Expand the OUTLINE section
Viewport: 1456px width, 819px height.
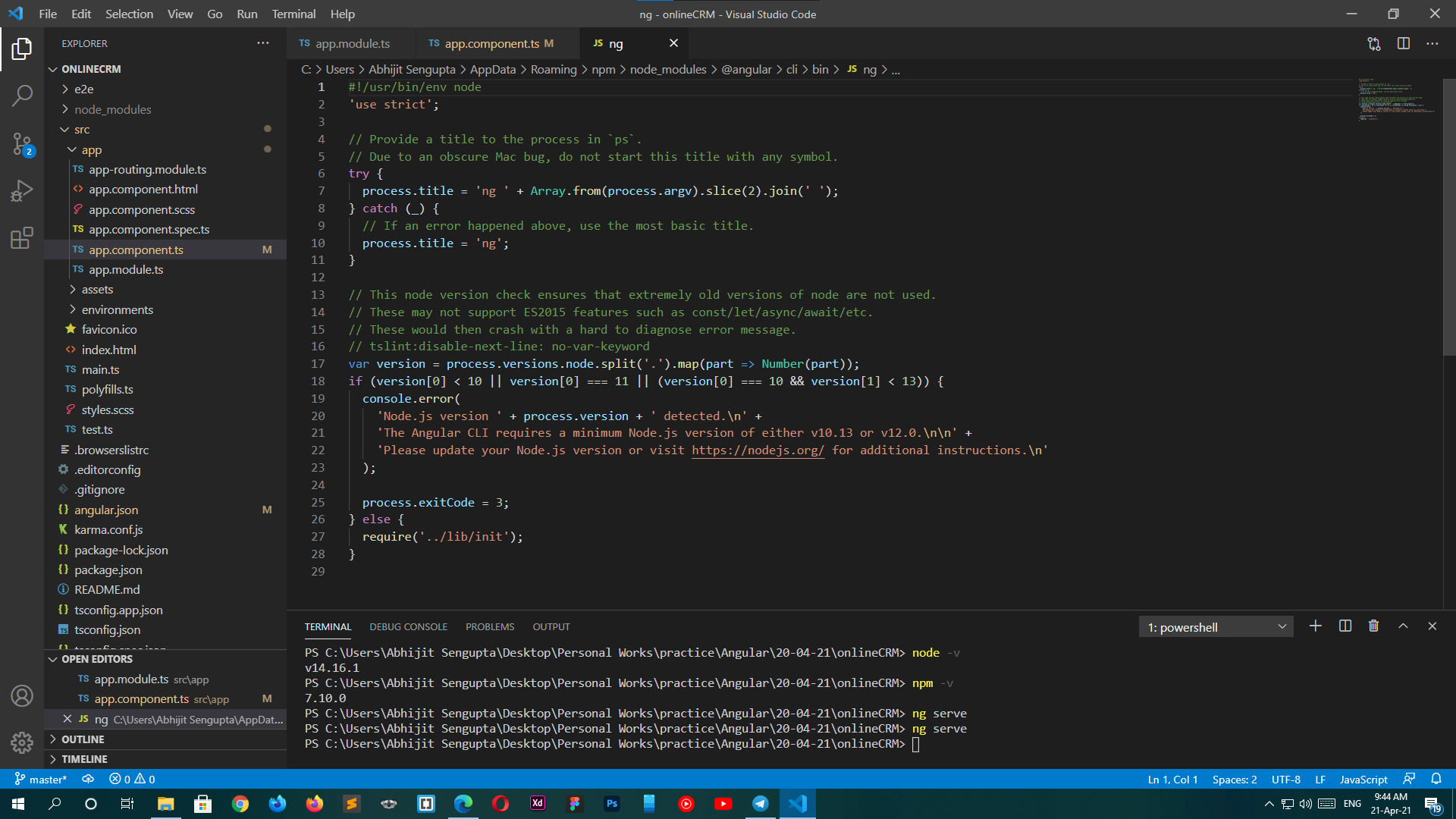tap(83, 739)
